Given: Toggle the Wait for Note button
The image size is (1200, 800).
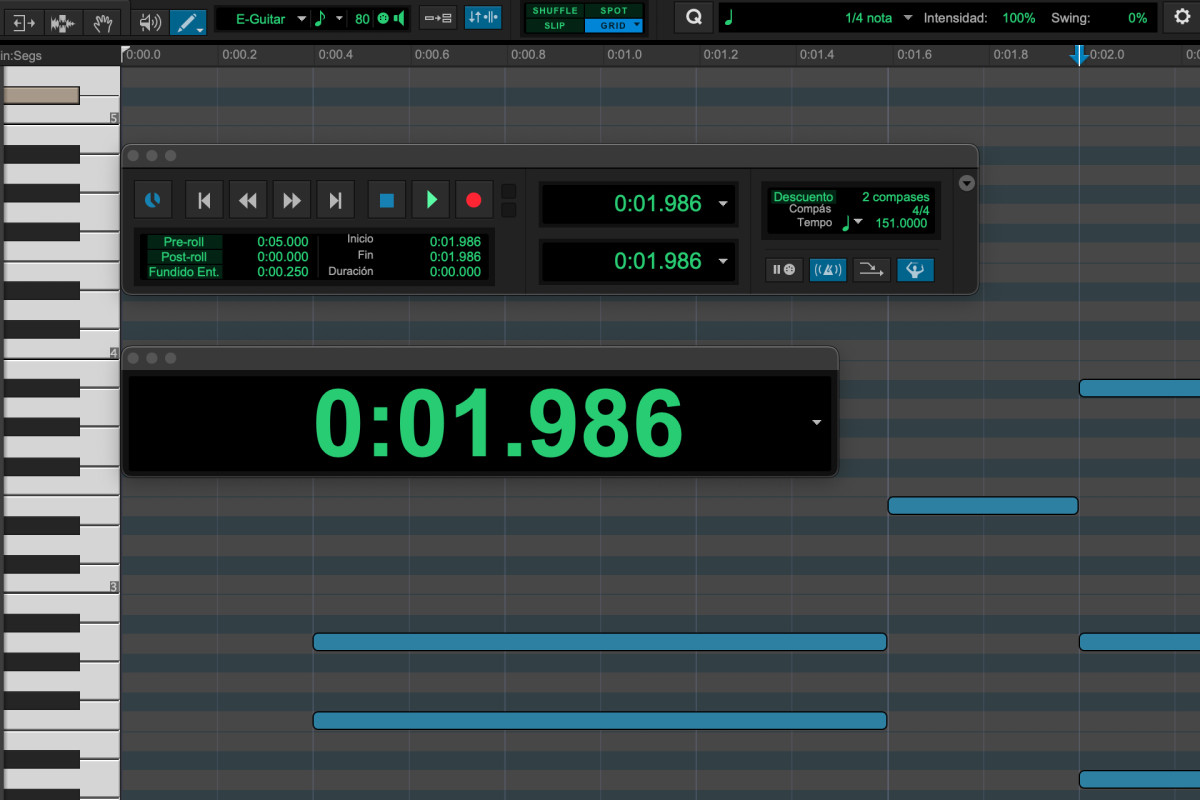Looking at the screenshot, I should [x=785, y=269].
